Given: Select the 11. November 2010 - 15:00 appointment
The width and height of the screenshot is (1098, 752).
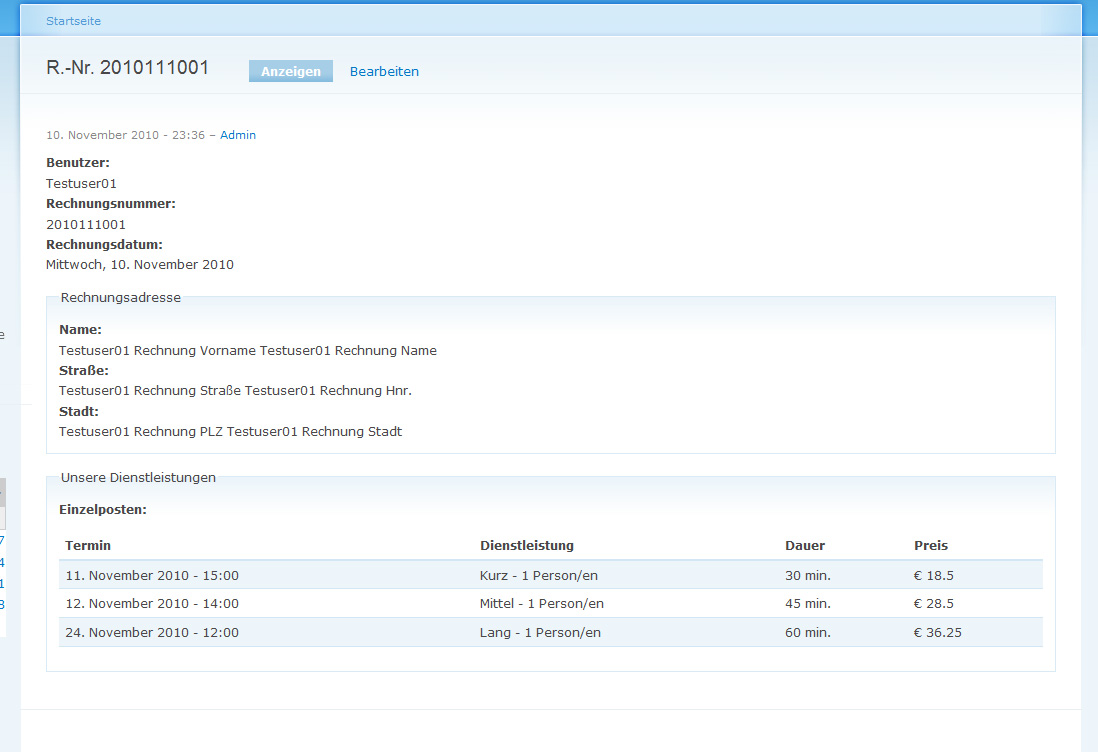Looking at the screenshot, I should click(152, 575).
